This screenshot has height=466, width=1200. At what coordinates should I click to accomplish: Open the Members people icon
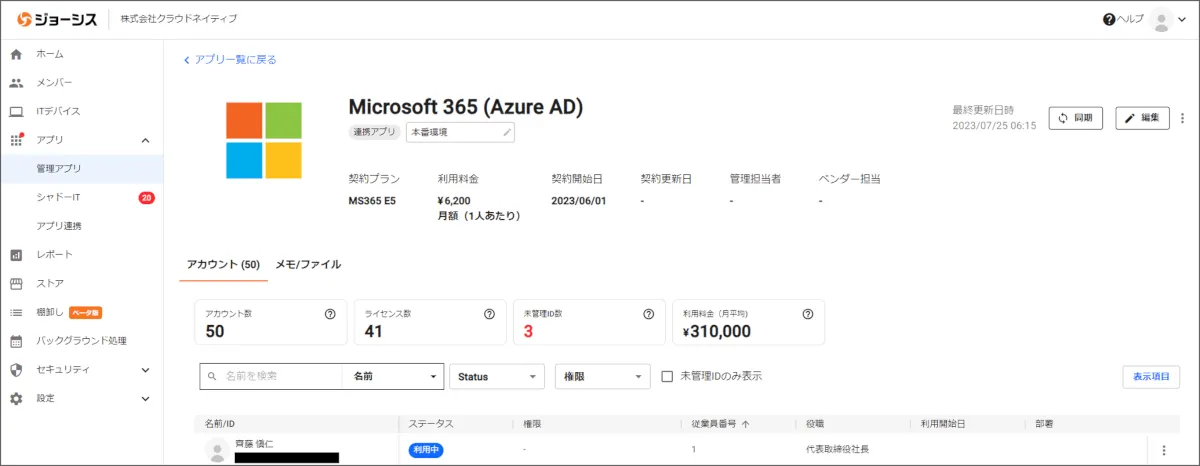pyautogui.click(x=16, y=83)
